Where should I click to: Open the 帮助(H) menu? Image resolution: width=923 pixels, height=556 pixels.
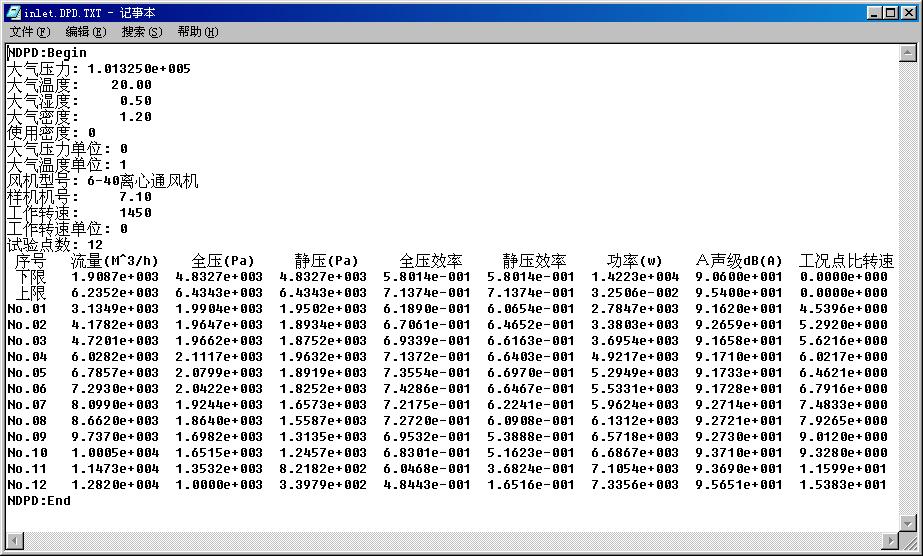[197, 32]
